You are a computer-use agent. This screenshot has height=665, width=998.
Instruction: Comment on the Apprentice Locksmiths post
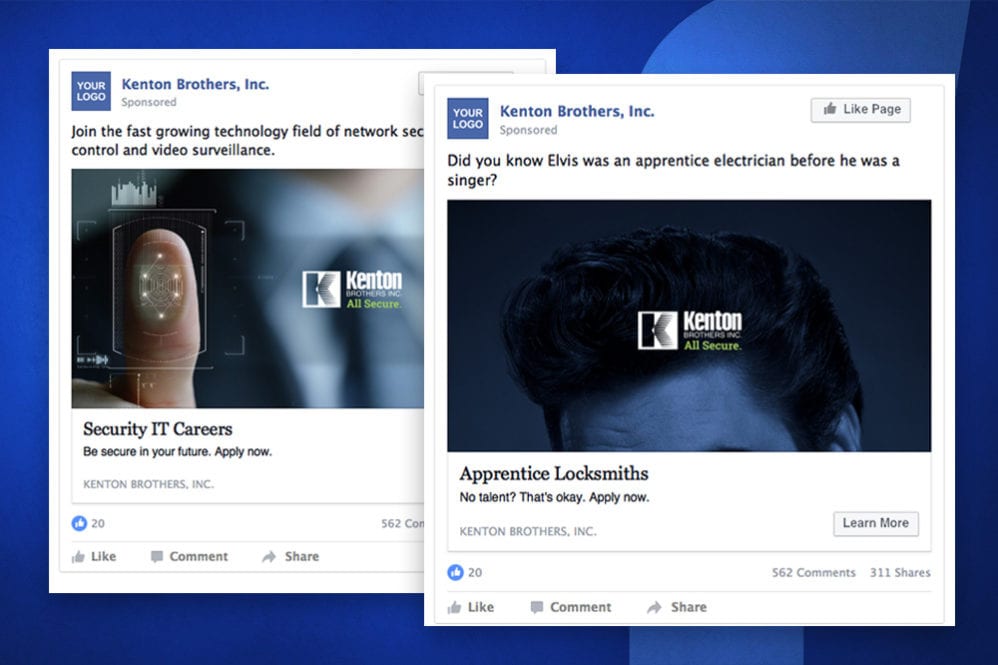click(571, 607)
